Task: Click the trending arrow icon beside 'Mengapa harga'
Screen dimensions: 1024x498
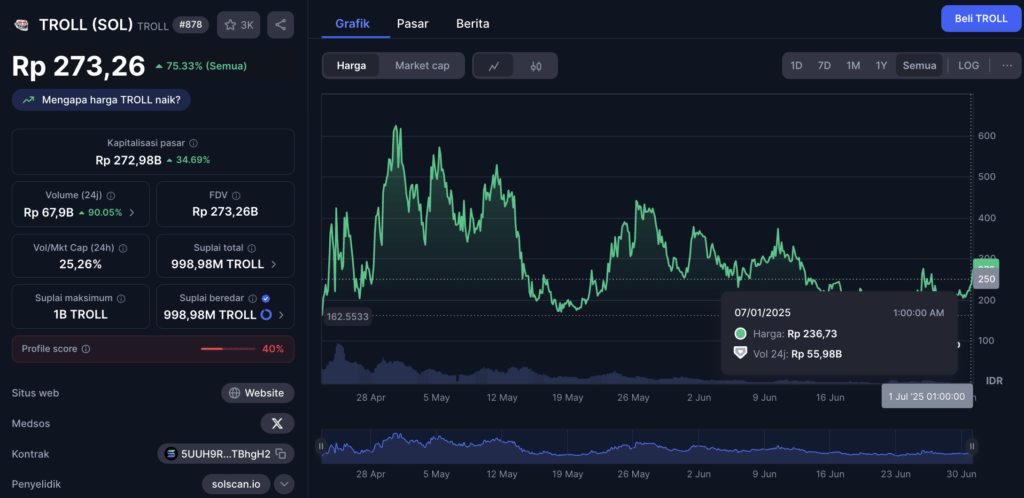Action: [28, 100]
